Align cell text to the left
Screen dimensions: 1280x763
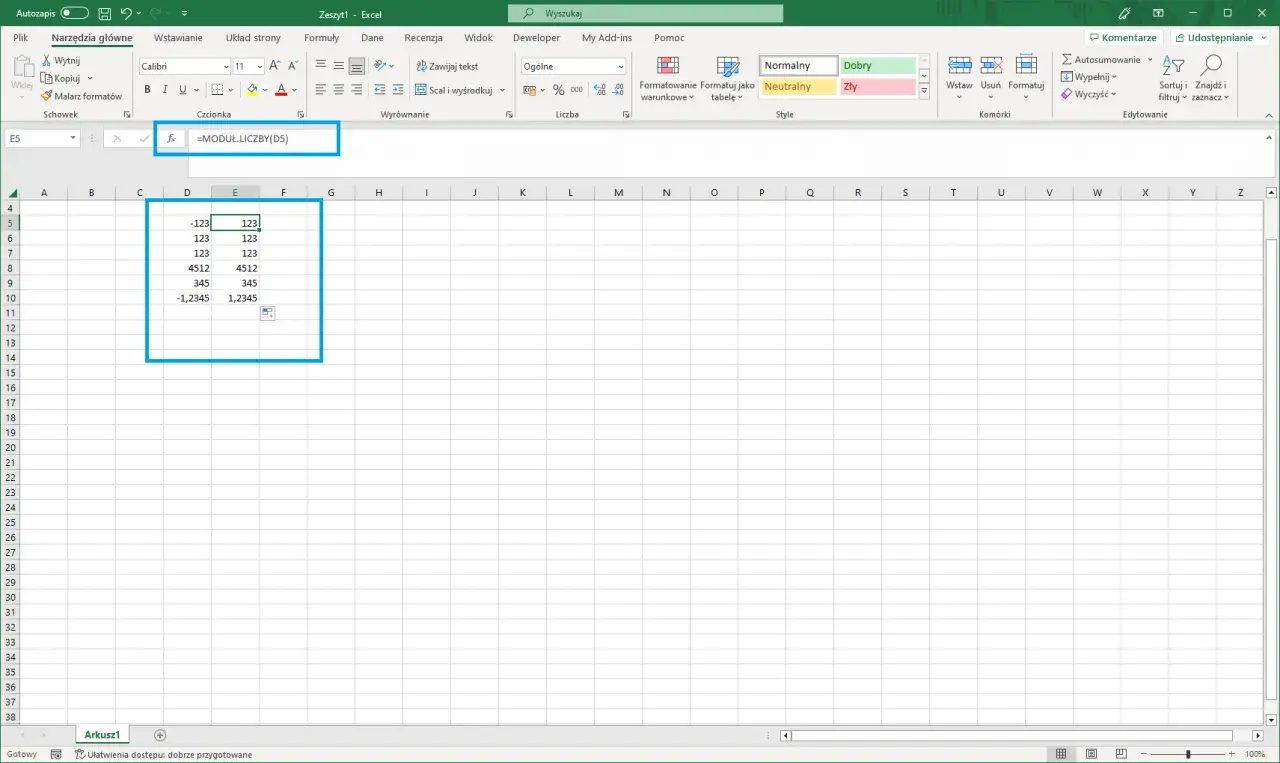pos(321,90)
